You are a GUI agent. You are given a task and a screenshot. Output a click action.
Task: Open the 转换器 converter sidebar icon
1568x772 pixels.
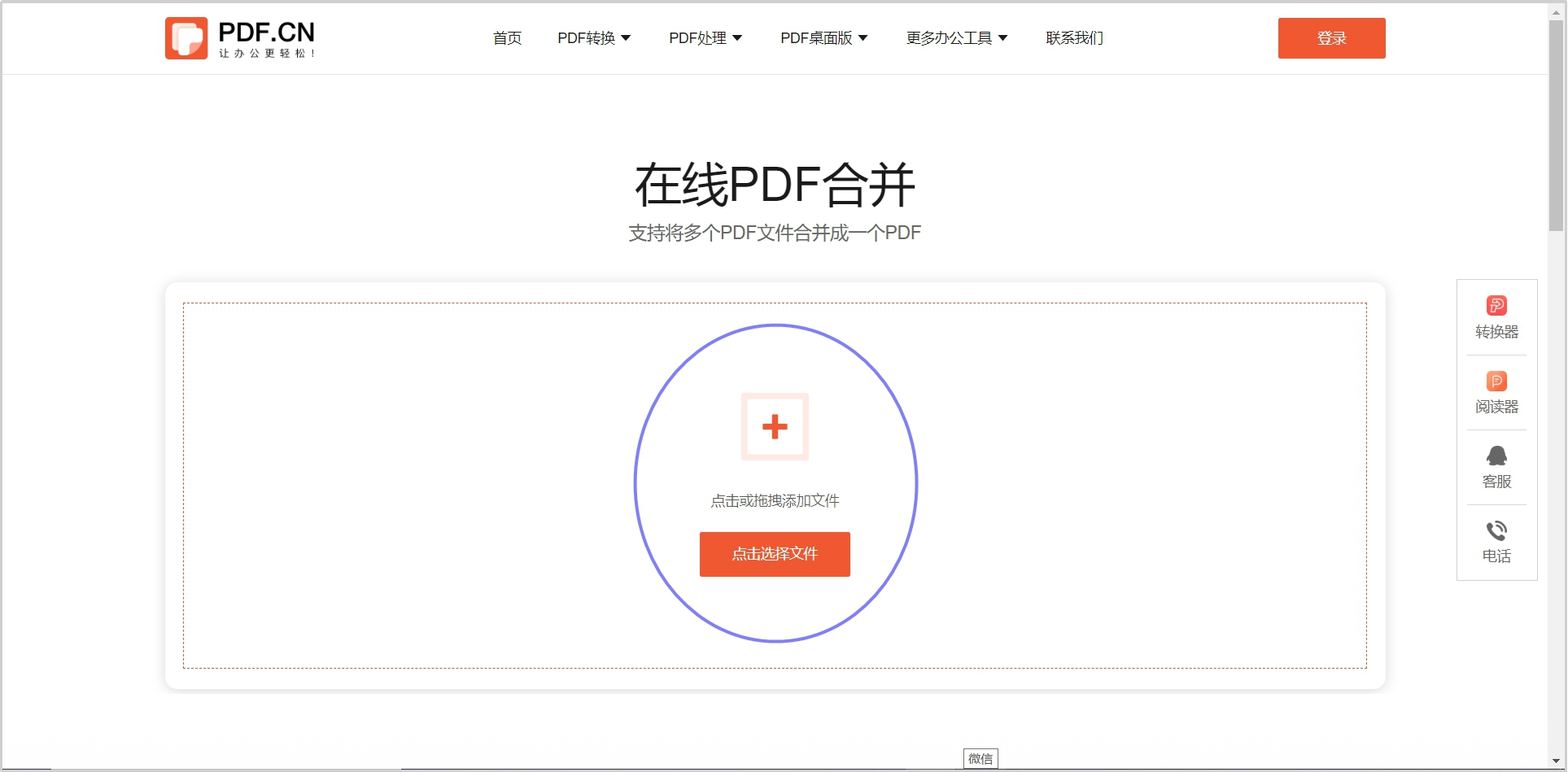tap(1496, 306)
